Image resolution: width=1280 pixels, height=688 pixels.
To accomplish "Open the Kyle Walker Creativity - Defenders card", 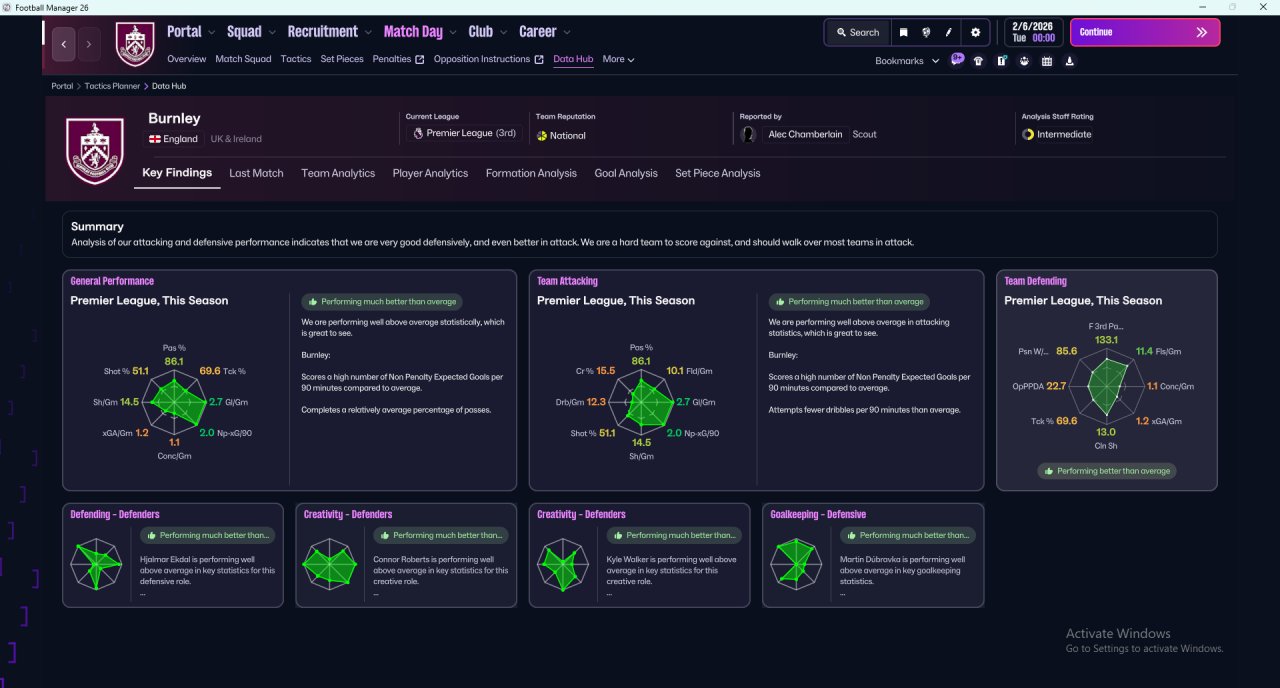I will (639, 555).
